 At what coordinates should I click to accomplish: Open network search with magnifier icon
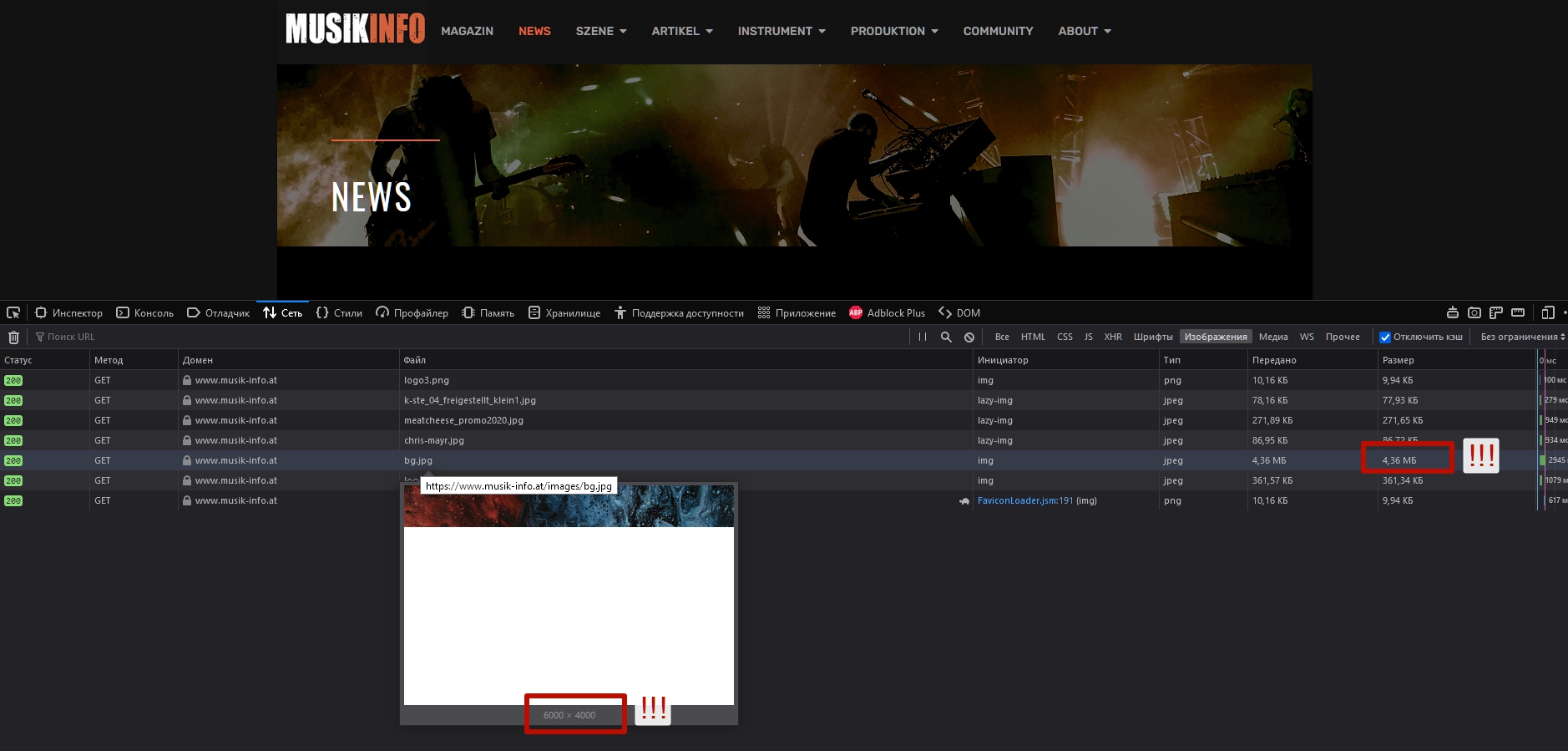tap(946, 337)
